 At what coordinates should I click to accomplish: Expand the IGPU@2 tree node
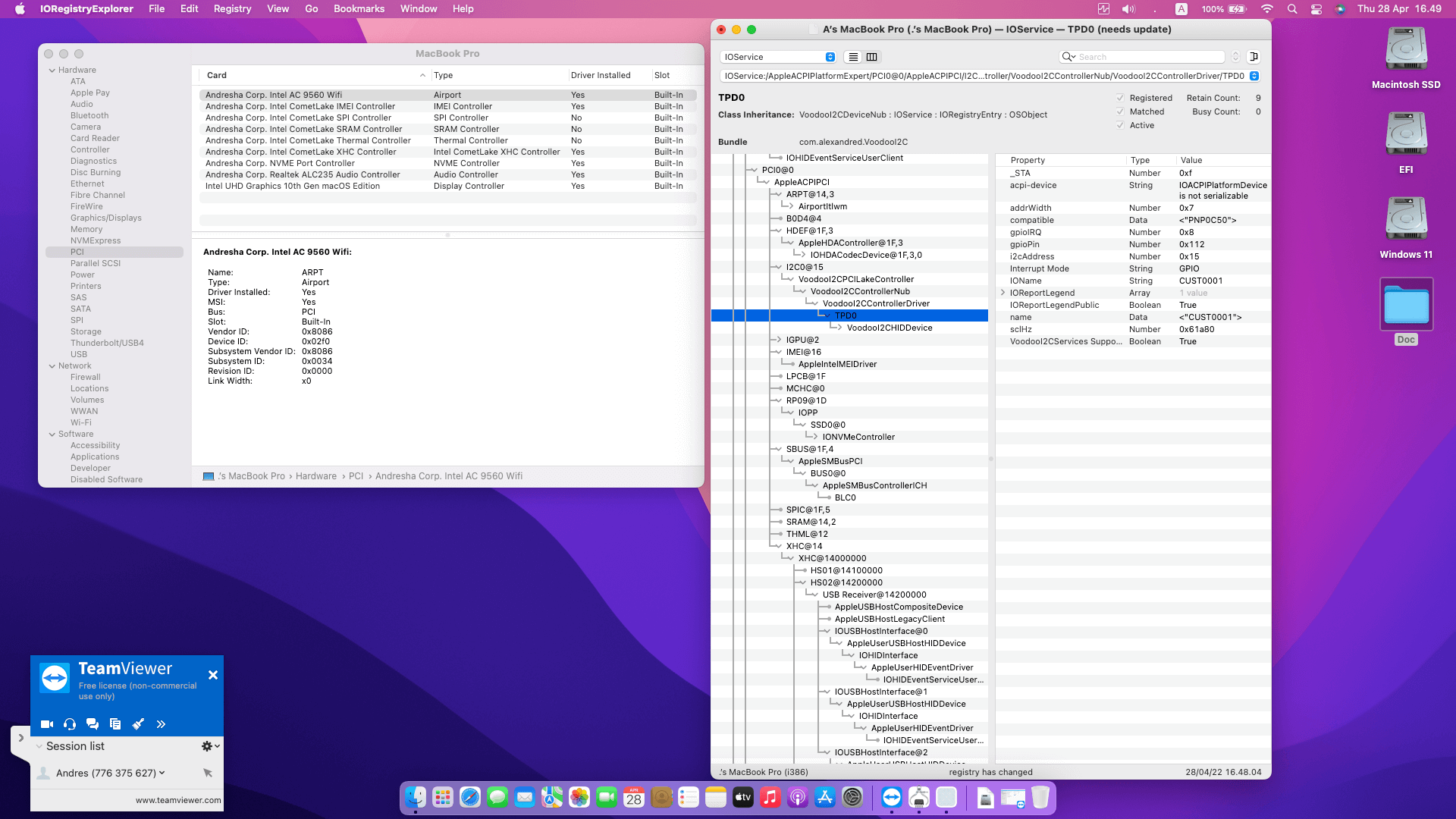[x=777, y=340]
